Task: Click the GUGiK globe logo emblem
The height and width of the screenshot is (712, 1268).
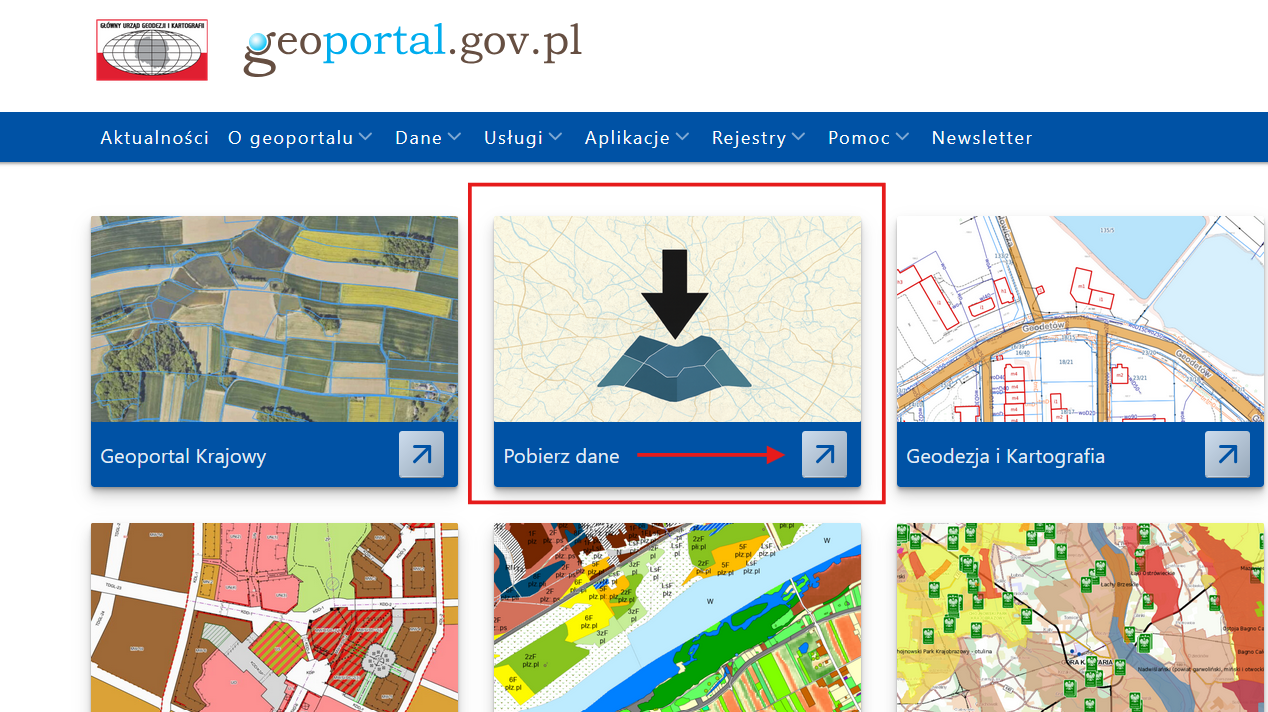Action: click(152, 50)
